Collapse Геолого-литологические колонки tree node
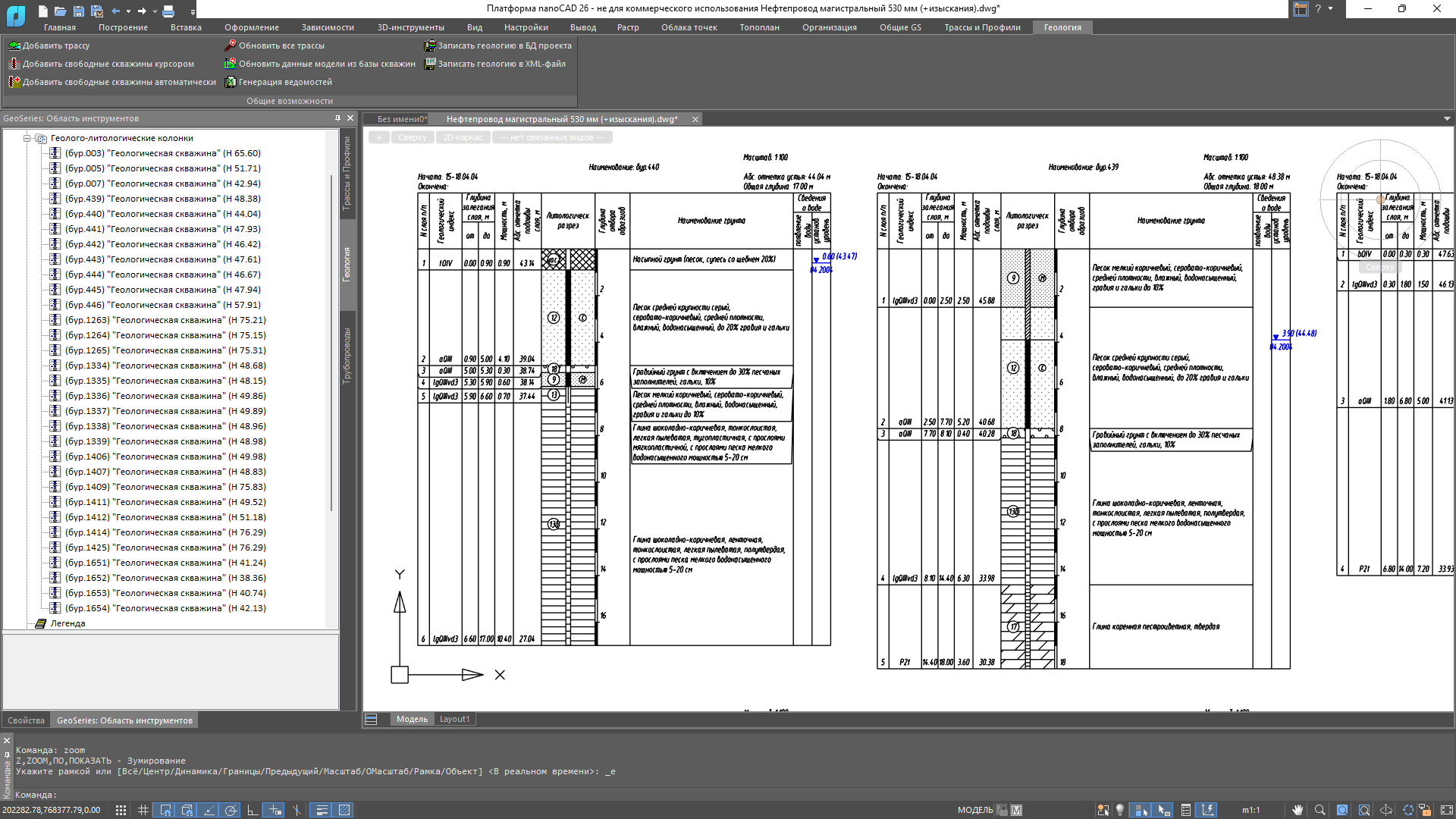 pos(27,138)
